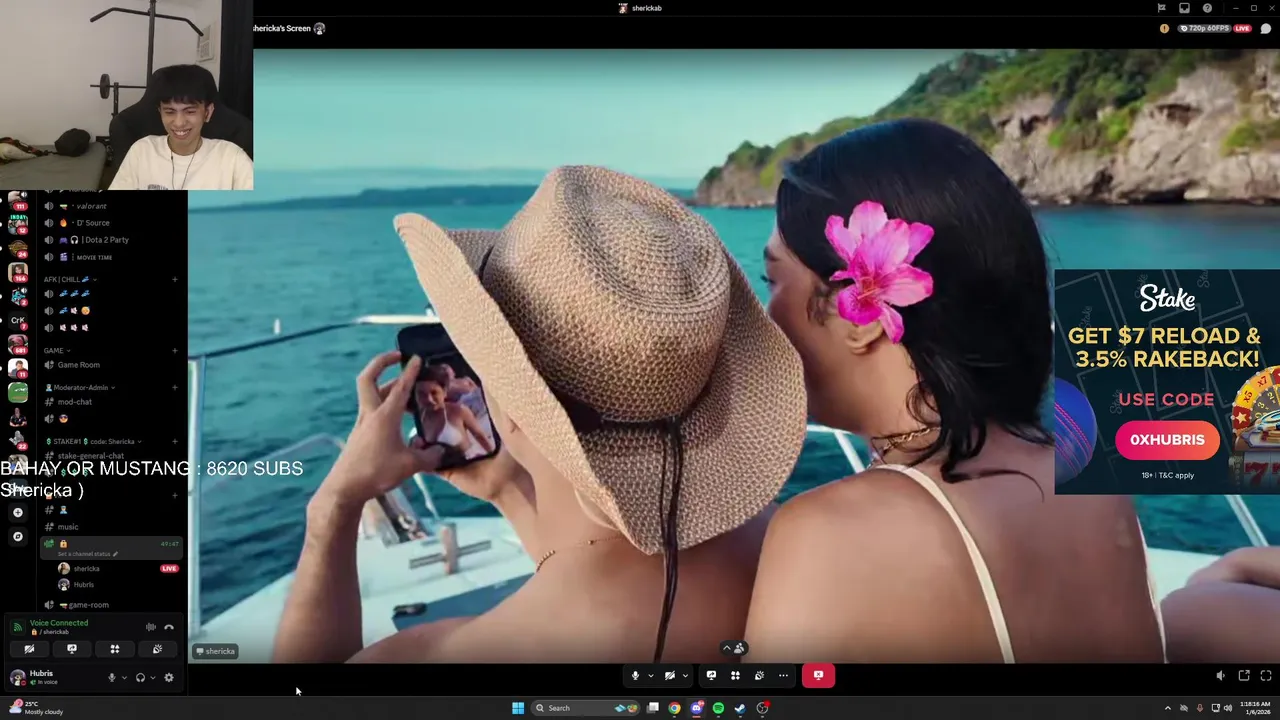Click the Stake ad OXHUBRIS code button
1280x720 pixels.
pos(1167,440)
